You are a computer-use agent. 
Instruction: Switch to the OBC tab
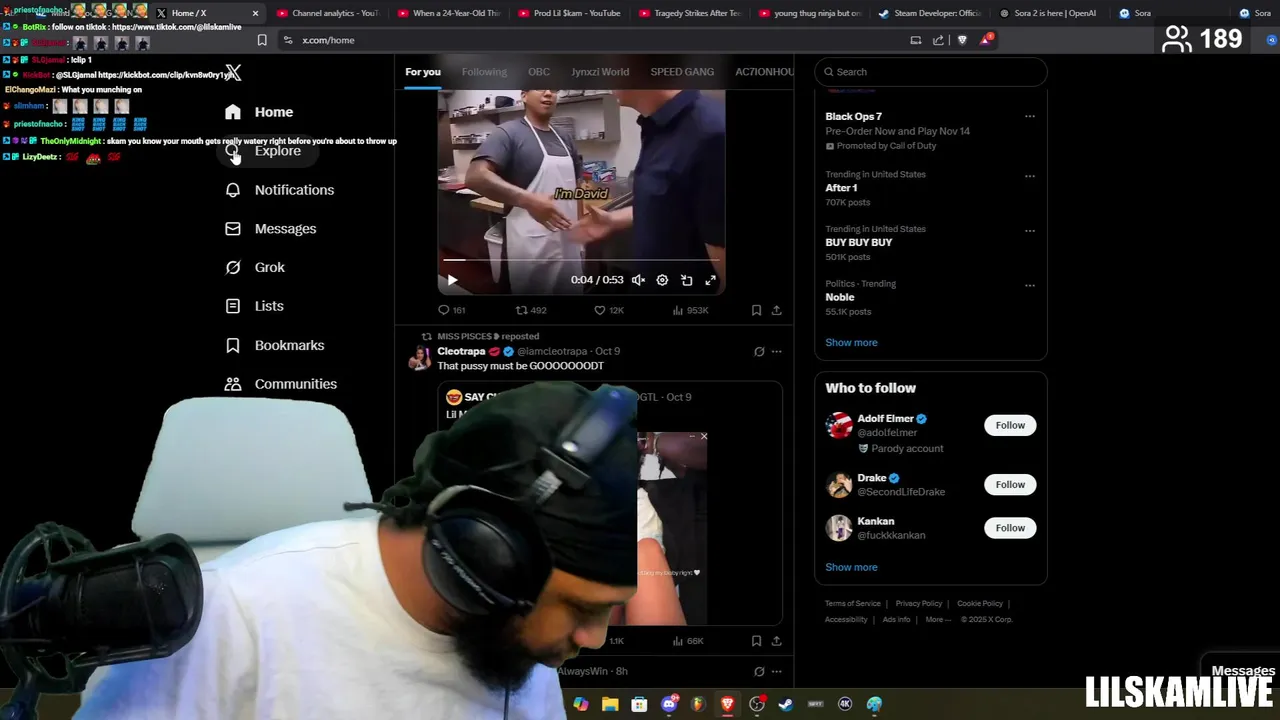539,72
